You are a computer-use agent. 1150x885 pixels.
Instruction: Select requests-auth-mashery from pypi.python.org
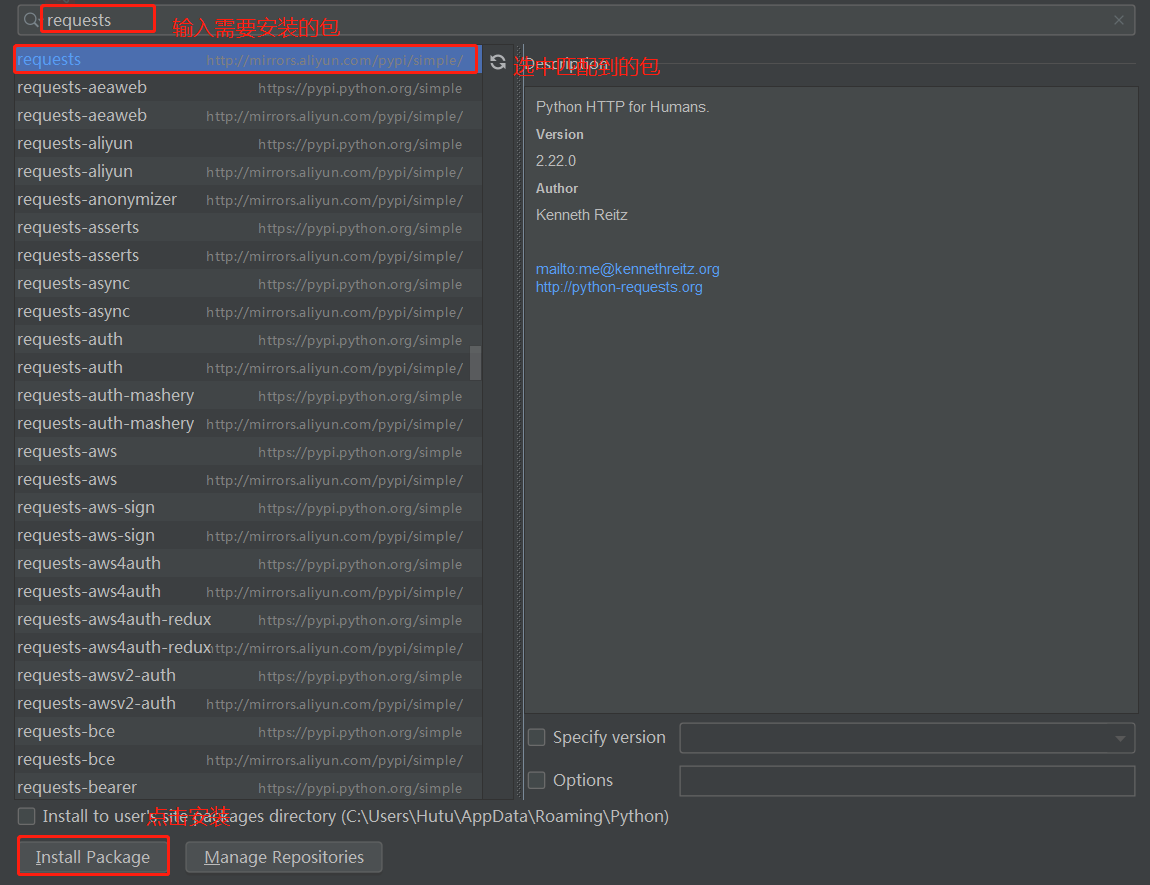point(248,396)
